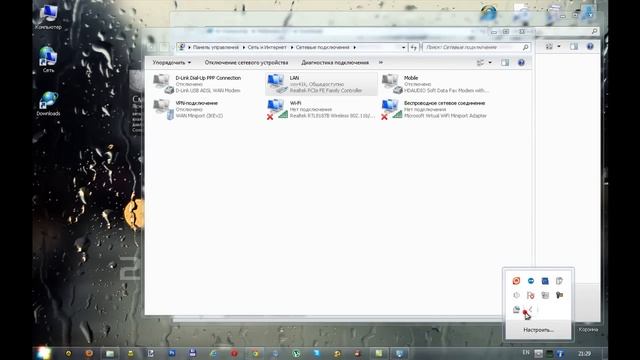Click dark blue square tray icon

(x=545, y=281)
